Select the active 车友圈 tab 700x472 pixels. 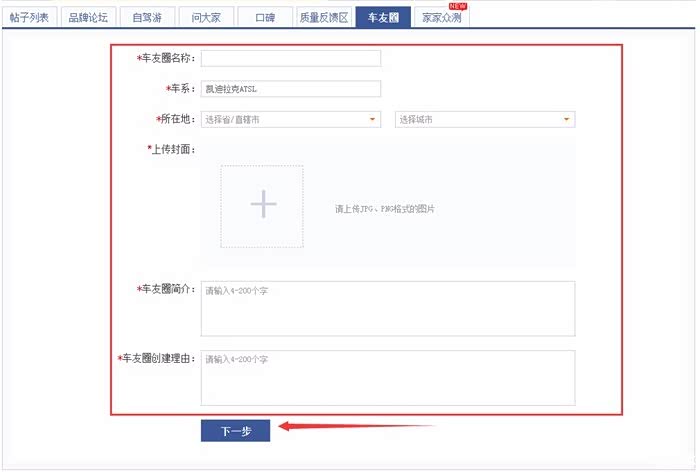[383, 18]
